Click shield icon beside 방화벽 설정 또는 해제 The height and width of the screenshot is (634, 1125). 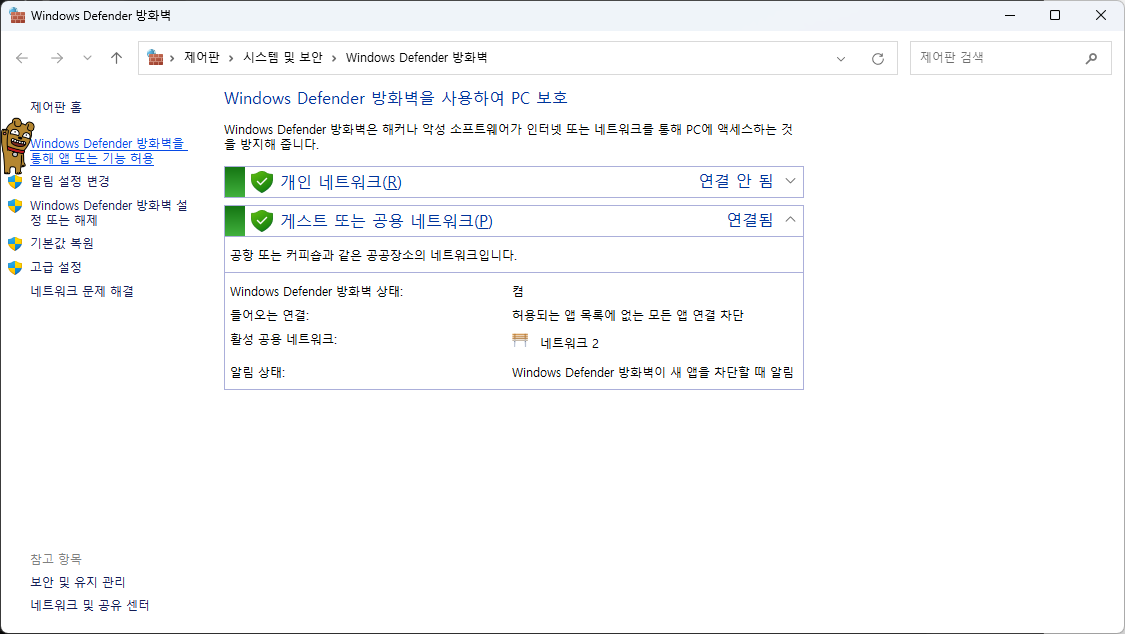click(15, 206)
